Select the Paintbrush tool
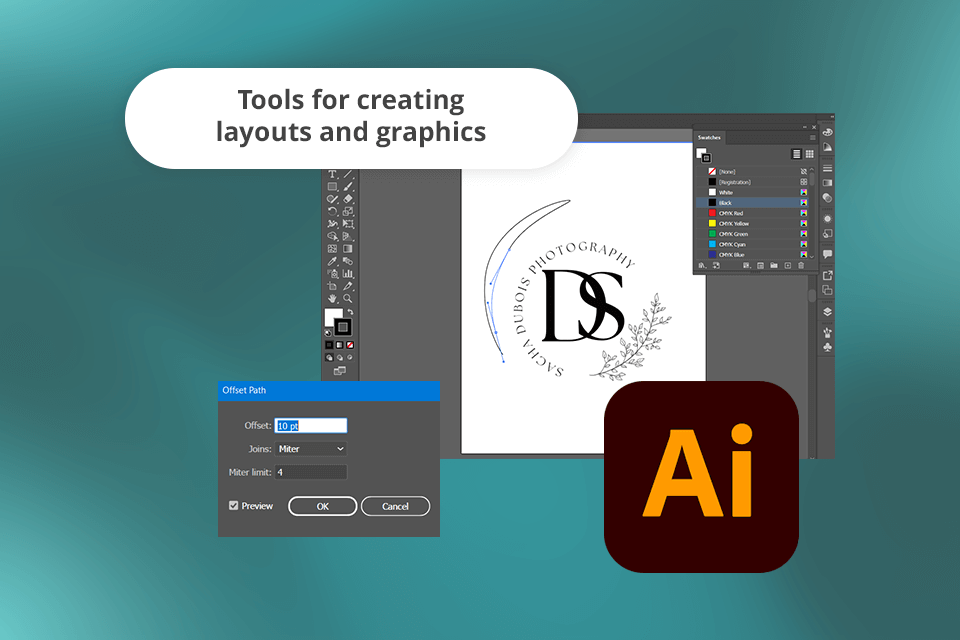Viewport: 960px width, 640px height. tap(348, 187)
